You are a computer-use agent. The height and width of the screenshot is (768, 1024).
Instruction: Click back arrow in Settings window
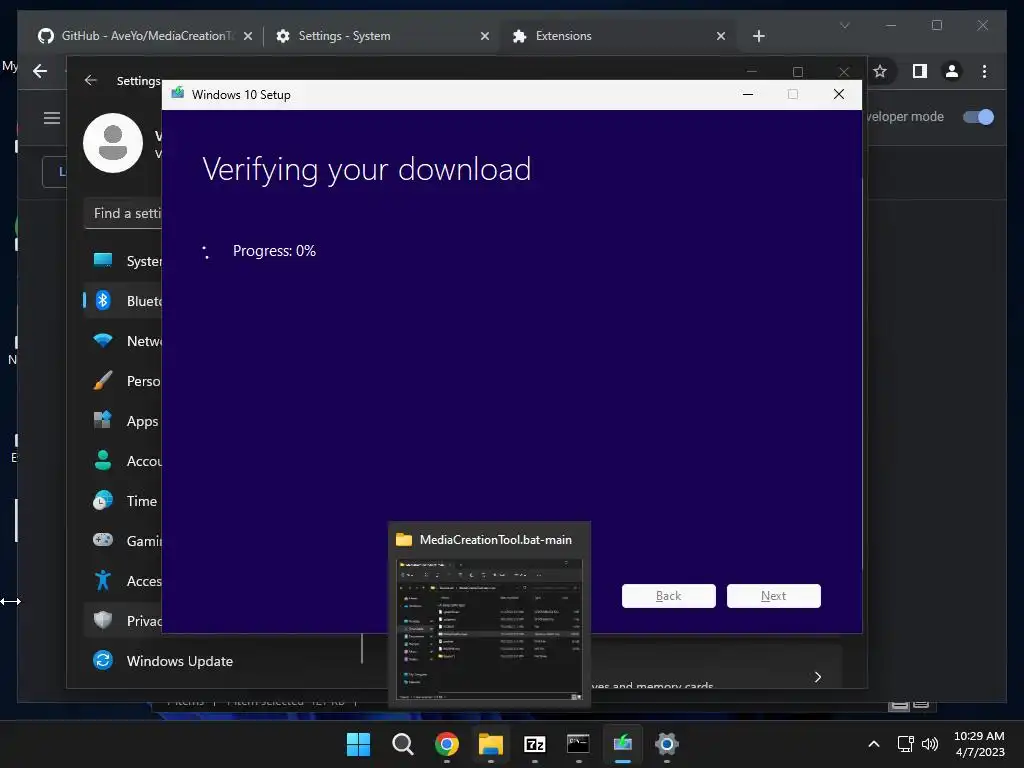click(91, 80)
